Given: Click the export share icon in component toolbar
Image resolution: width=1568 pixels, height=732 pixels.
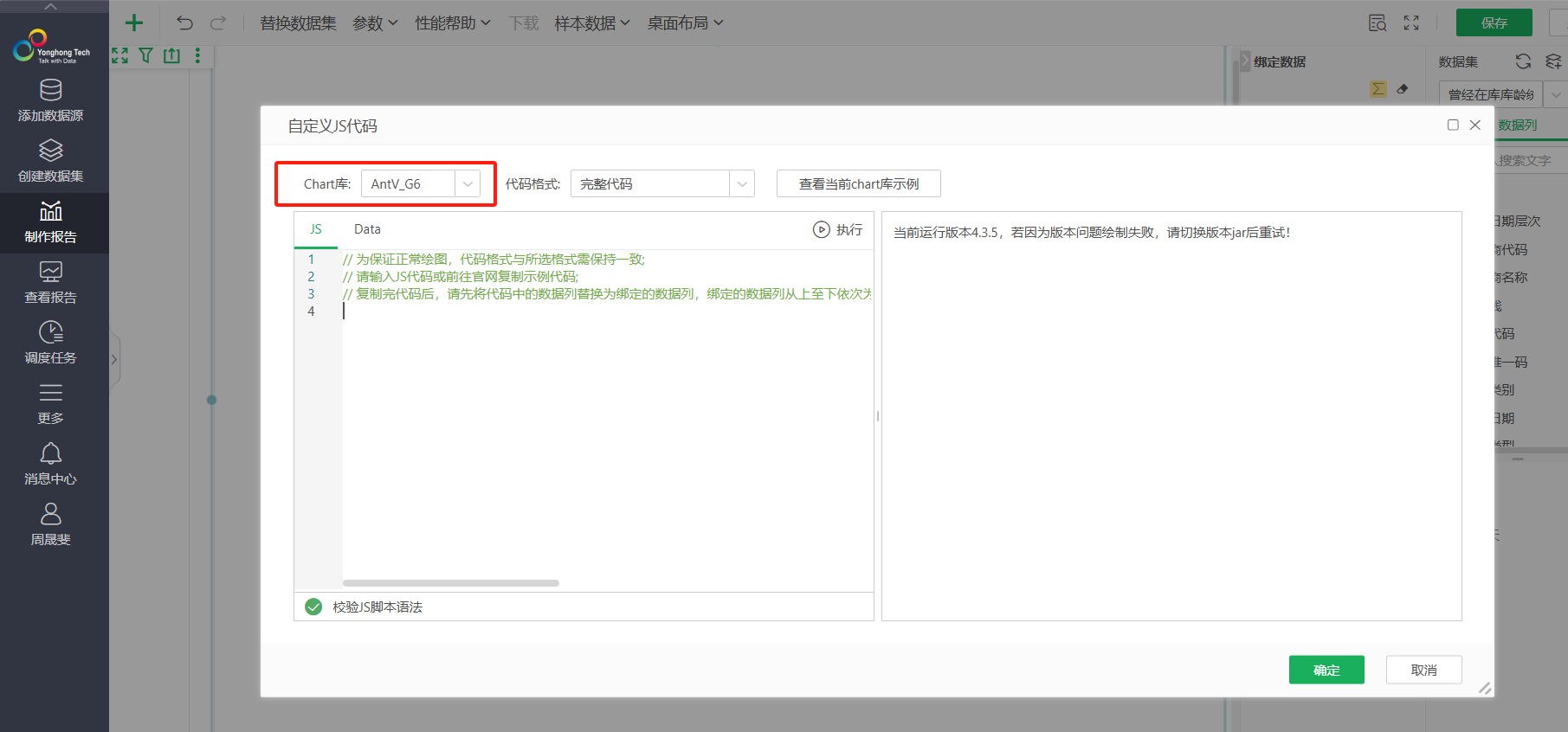Looking at the screenshot, I should coord(171,55).
